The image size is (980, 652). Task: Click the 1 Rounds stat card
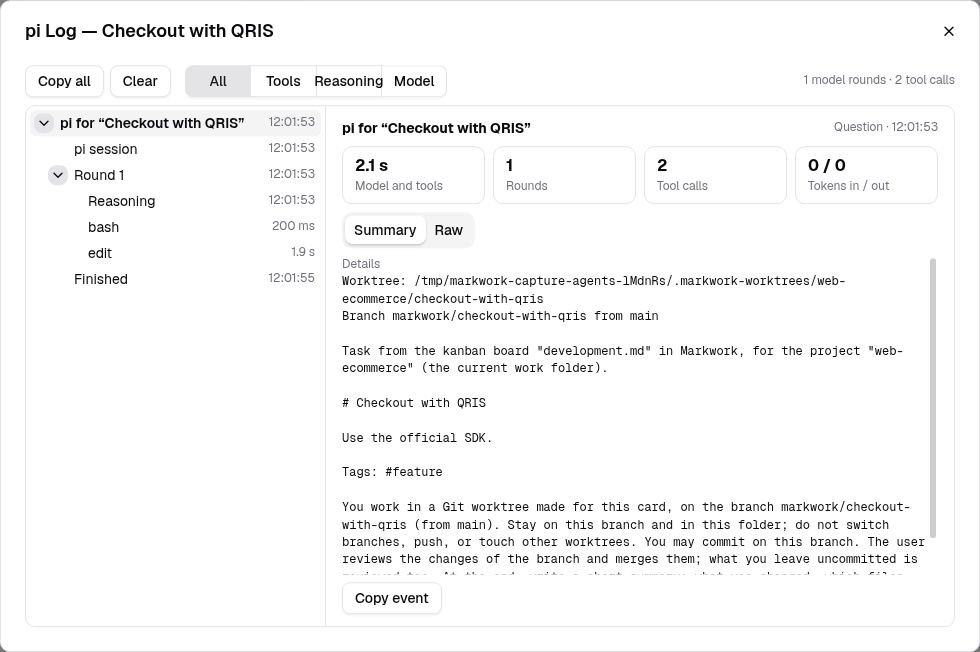click(x=564, y=175)
